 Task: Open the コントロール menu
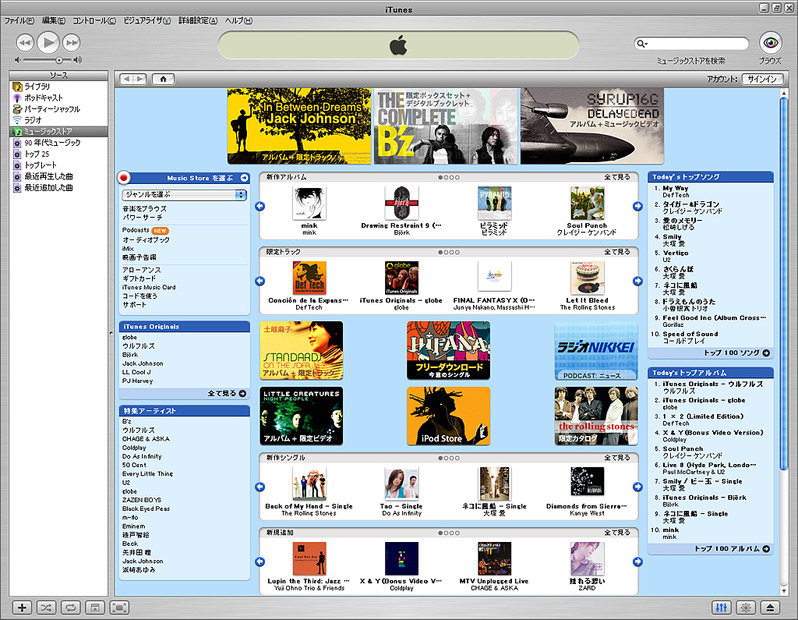click(94, 21)
